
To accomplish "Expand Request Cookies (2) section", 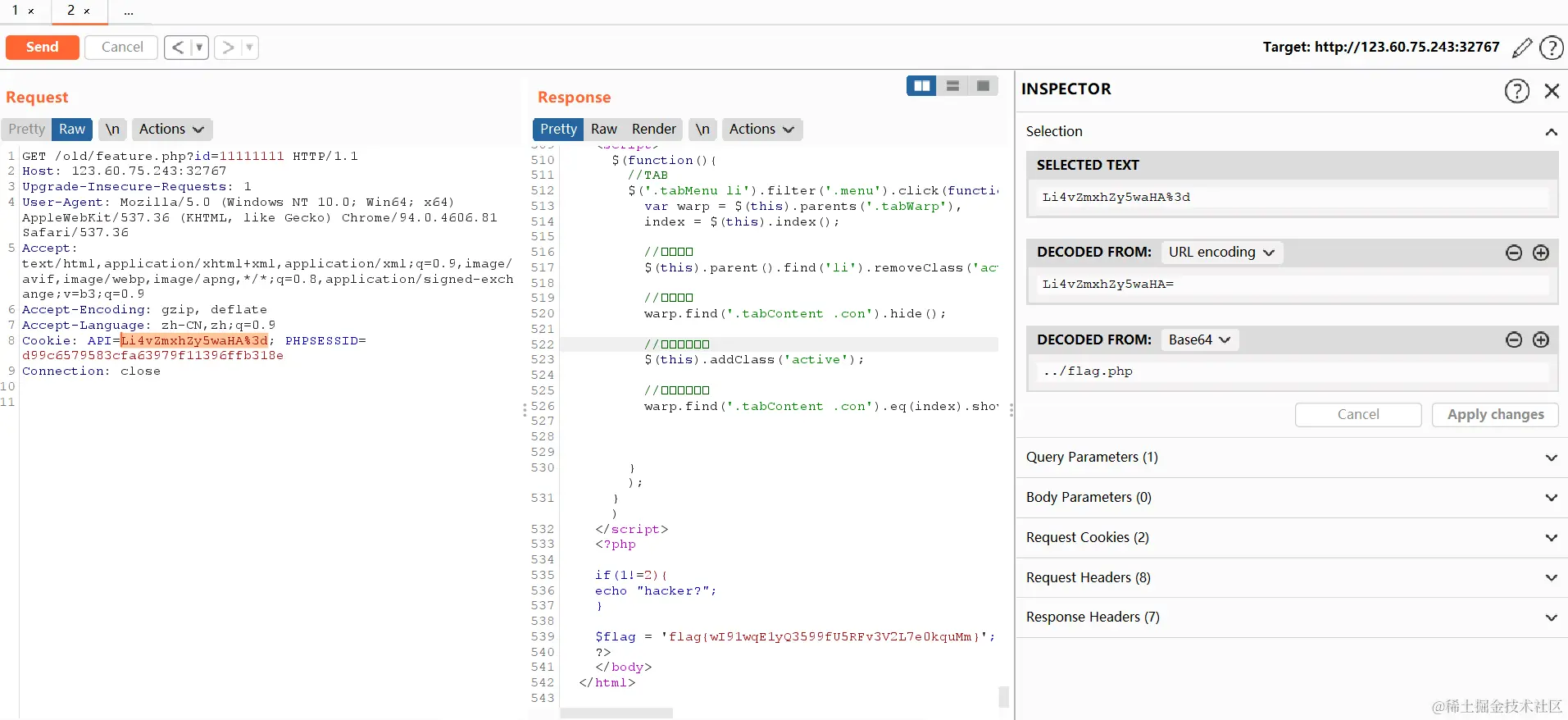I will tap(1292, 538).
